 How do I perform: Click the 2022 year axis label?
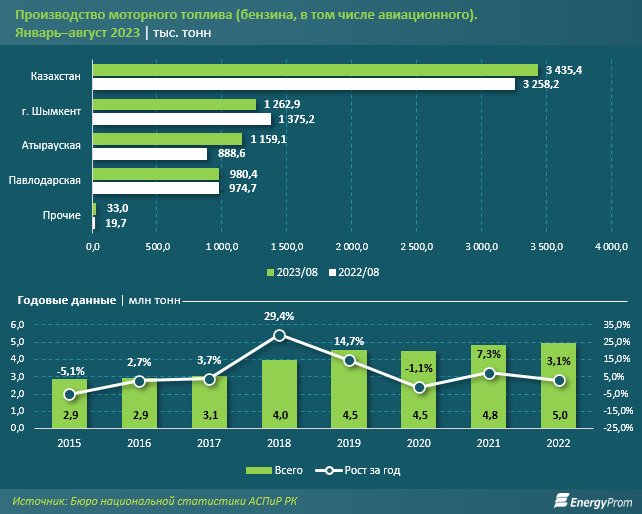tap(558, 443)
